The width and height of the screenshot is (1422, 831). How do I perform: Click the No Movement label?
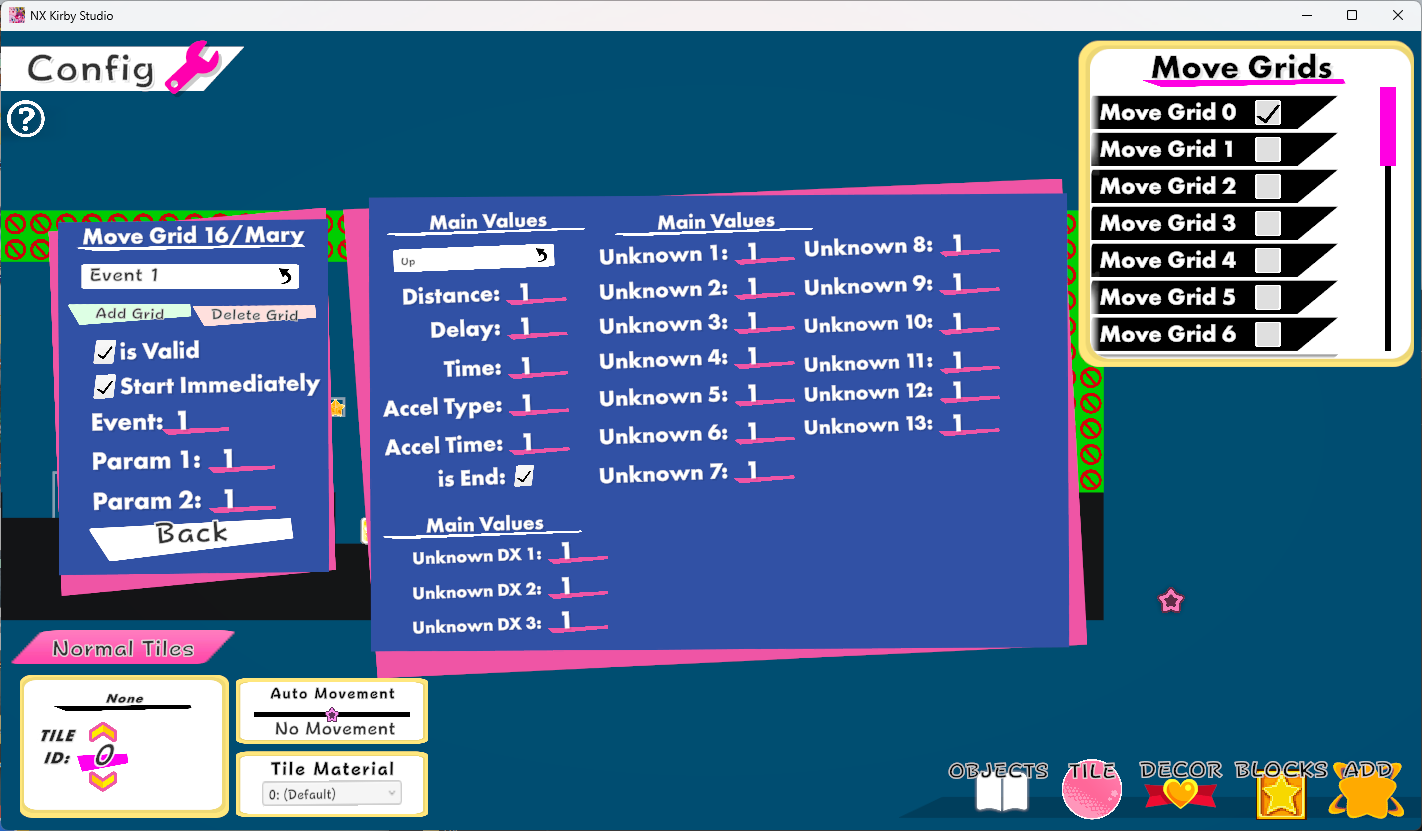[x=335, y=729]
